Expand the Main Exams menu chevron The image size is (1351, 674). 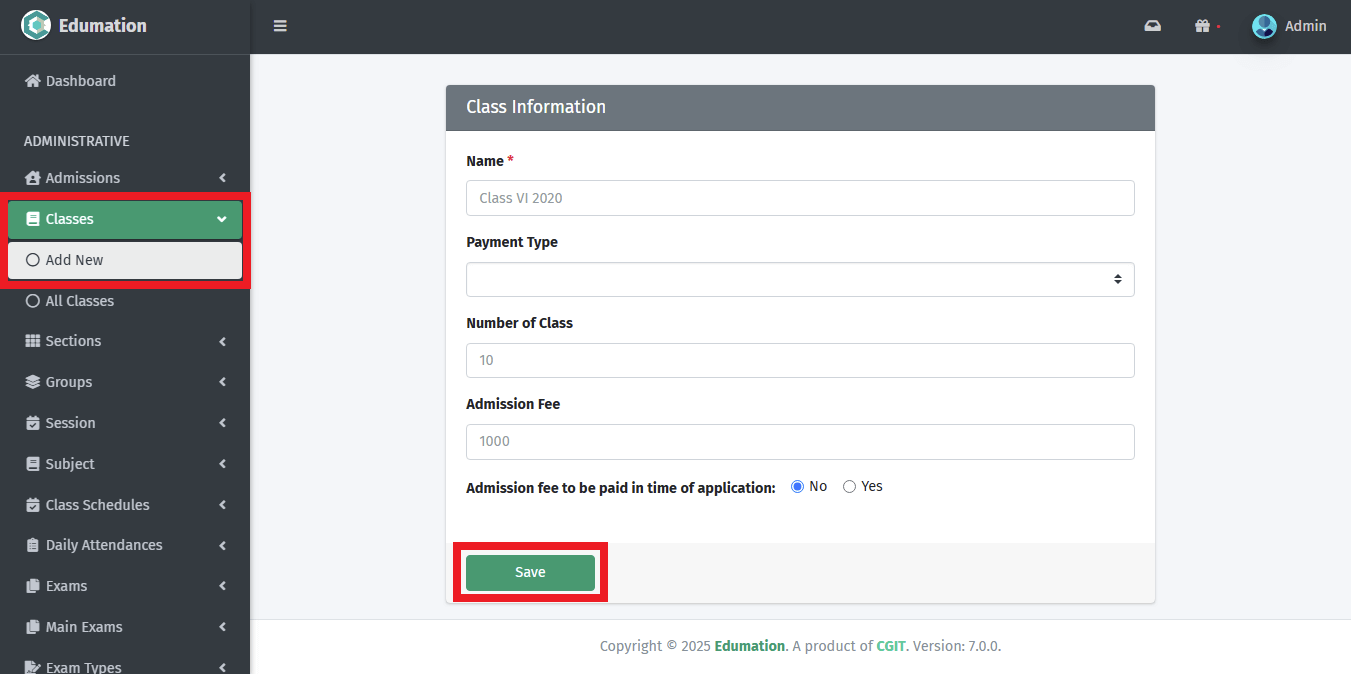222,627
